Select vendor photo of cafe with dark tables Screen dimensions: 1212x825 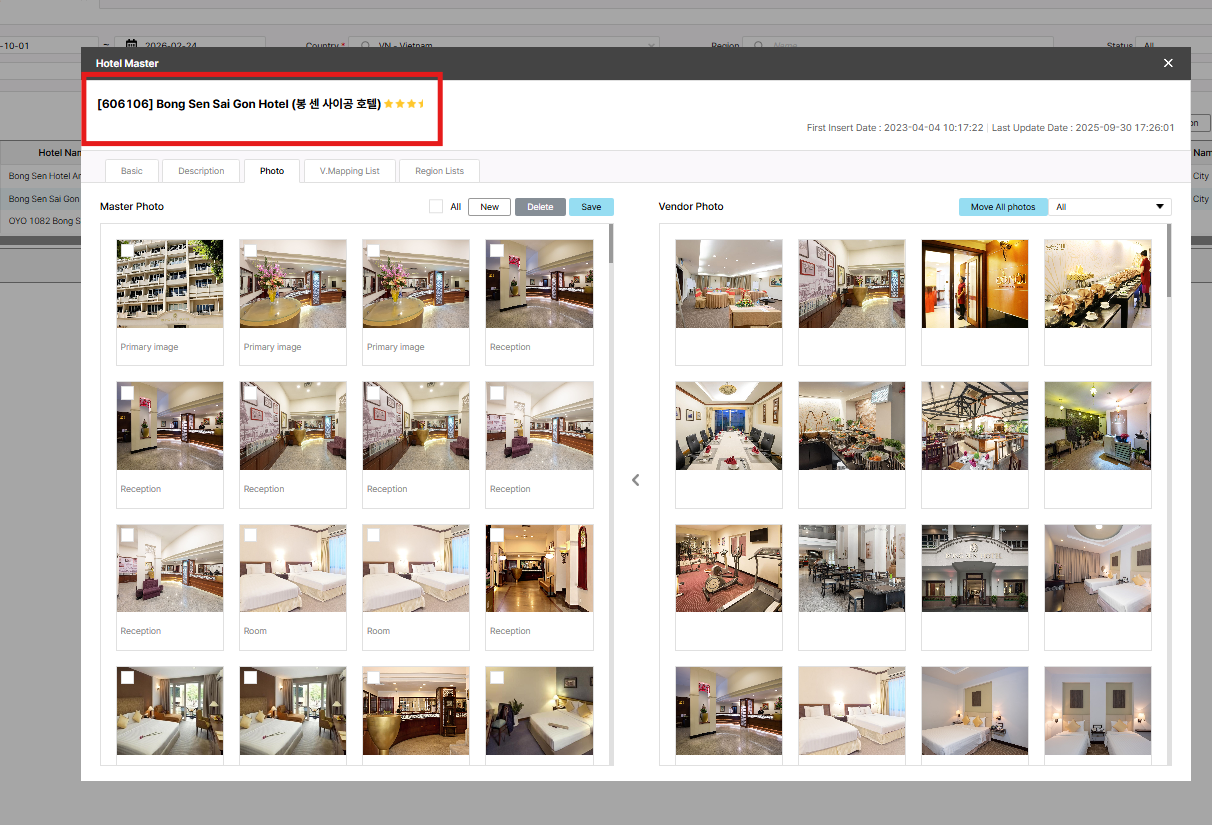pos(852,568)
